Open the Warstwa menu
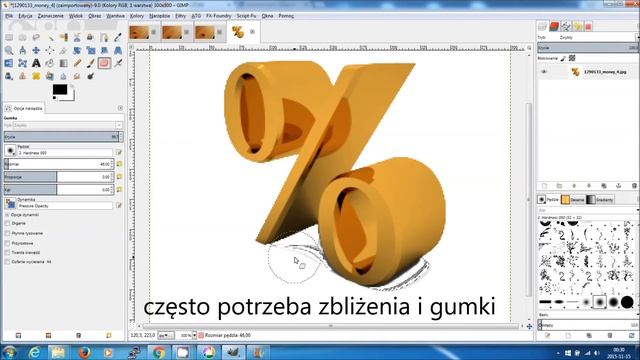The height and width of the screenshot is (360, 640). pos(116,16)
